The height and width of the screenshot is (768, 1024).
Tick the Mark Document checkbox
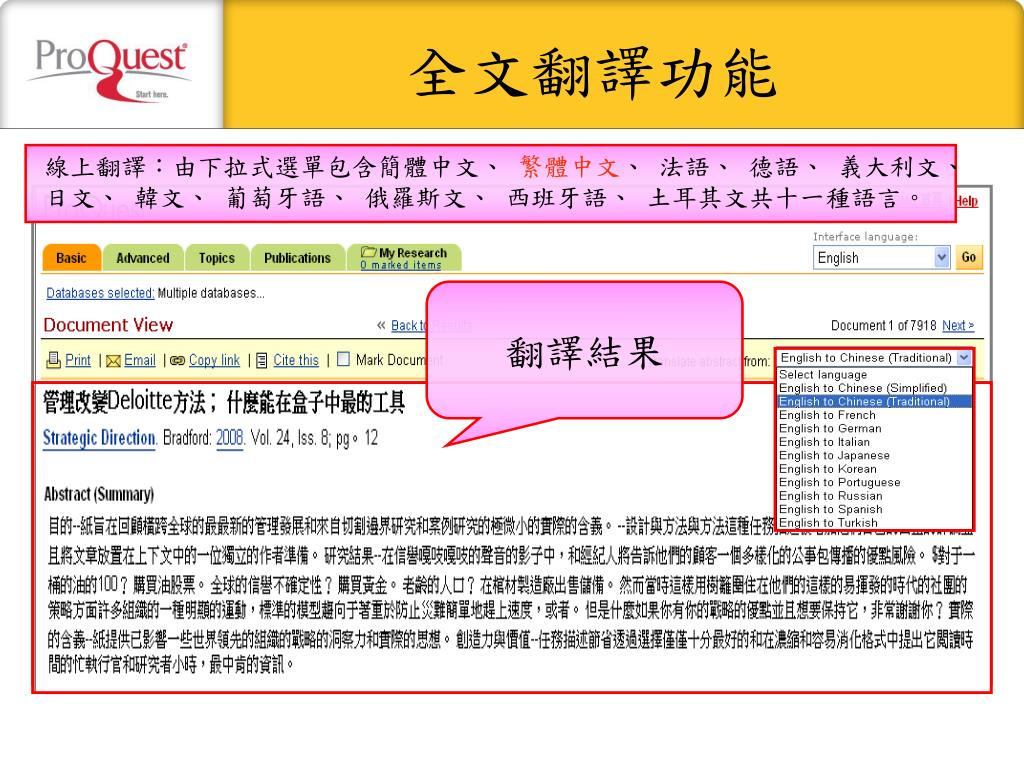344,359
